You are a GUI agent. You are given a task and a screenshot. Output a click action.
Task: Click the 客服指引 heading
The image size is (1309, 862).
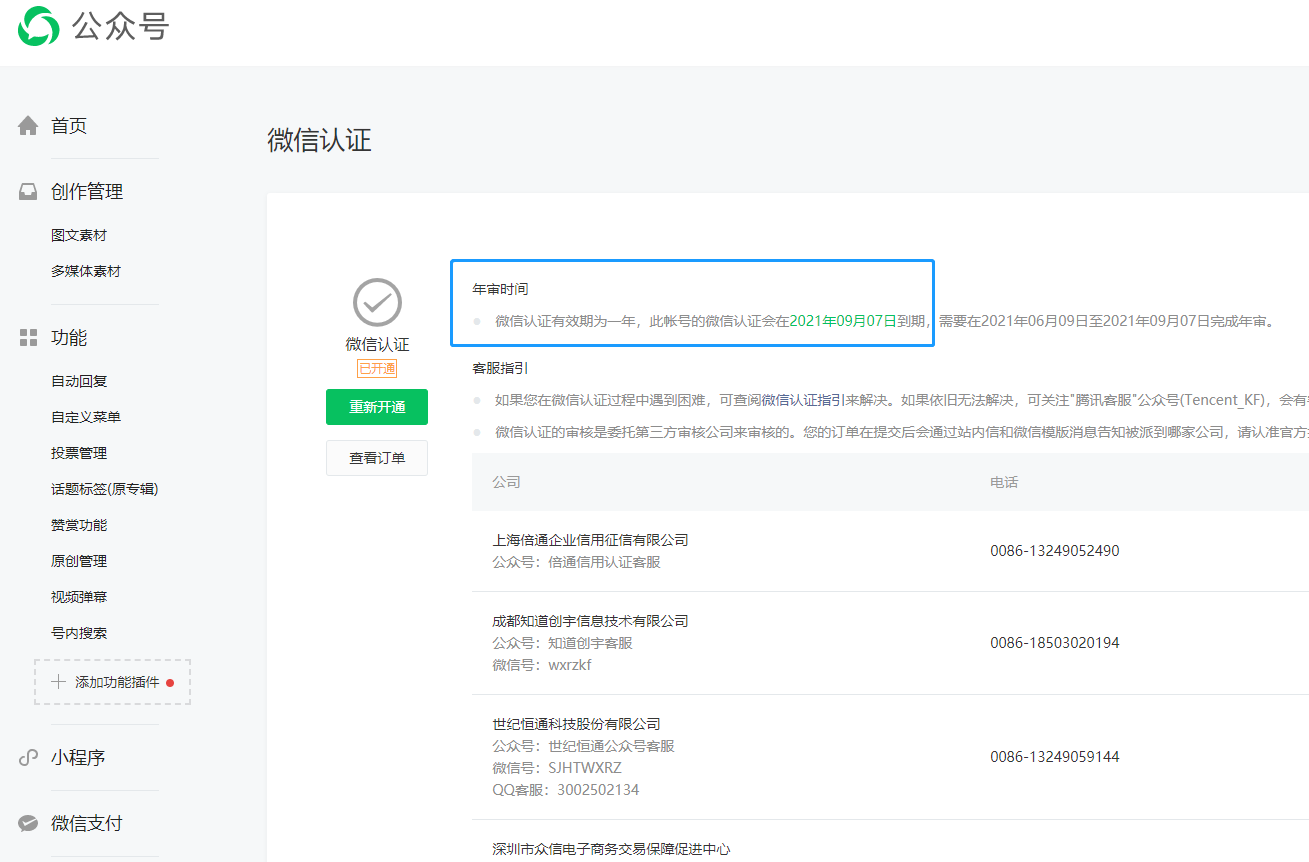click(500, 368)
